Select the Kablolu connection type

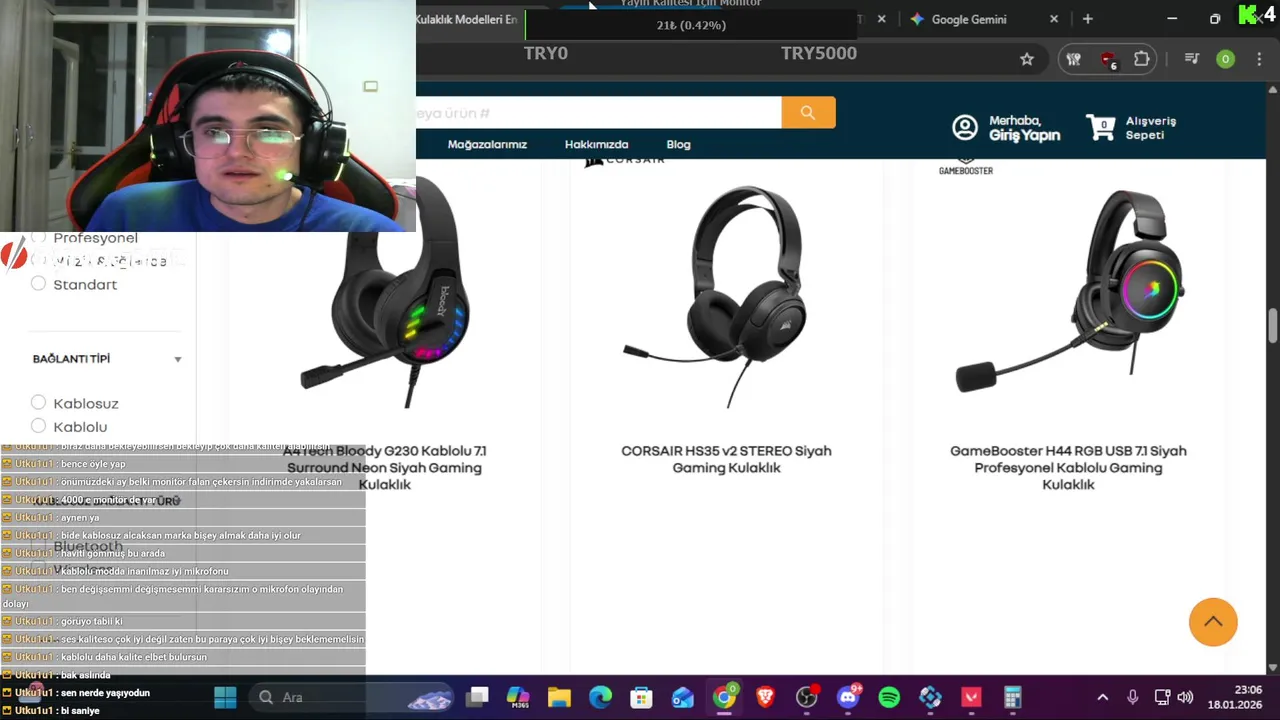[x=38, y=427]
